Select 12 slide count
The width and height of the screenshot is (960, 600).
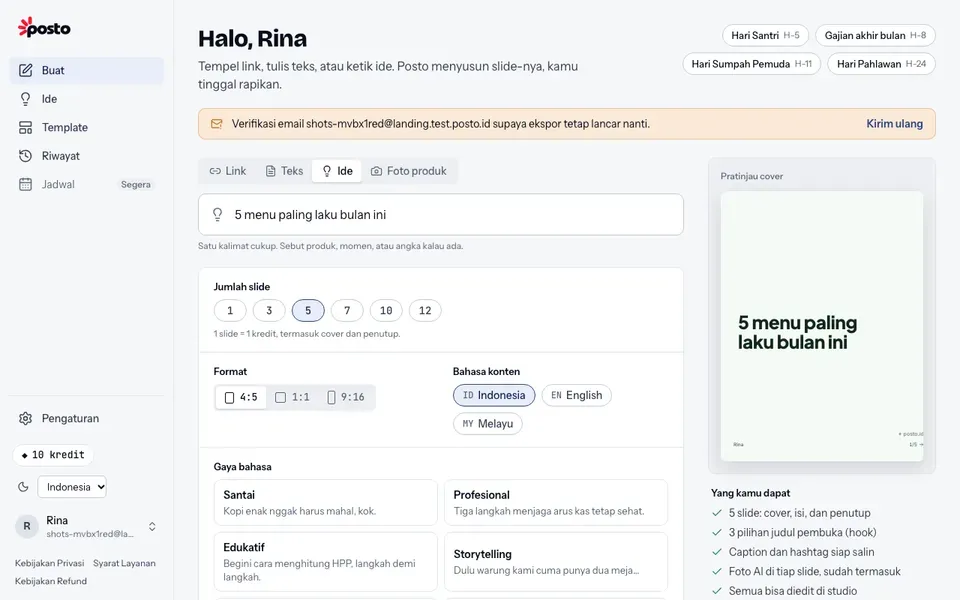425,310
